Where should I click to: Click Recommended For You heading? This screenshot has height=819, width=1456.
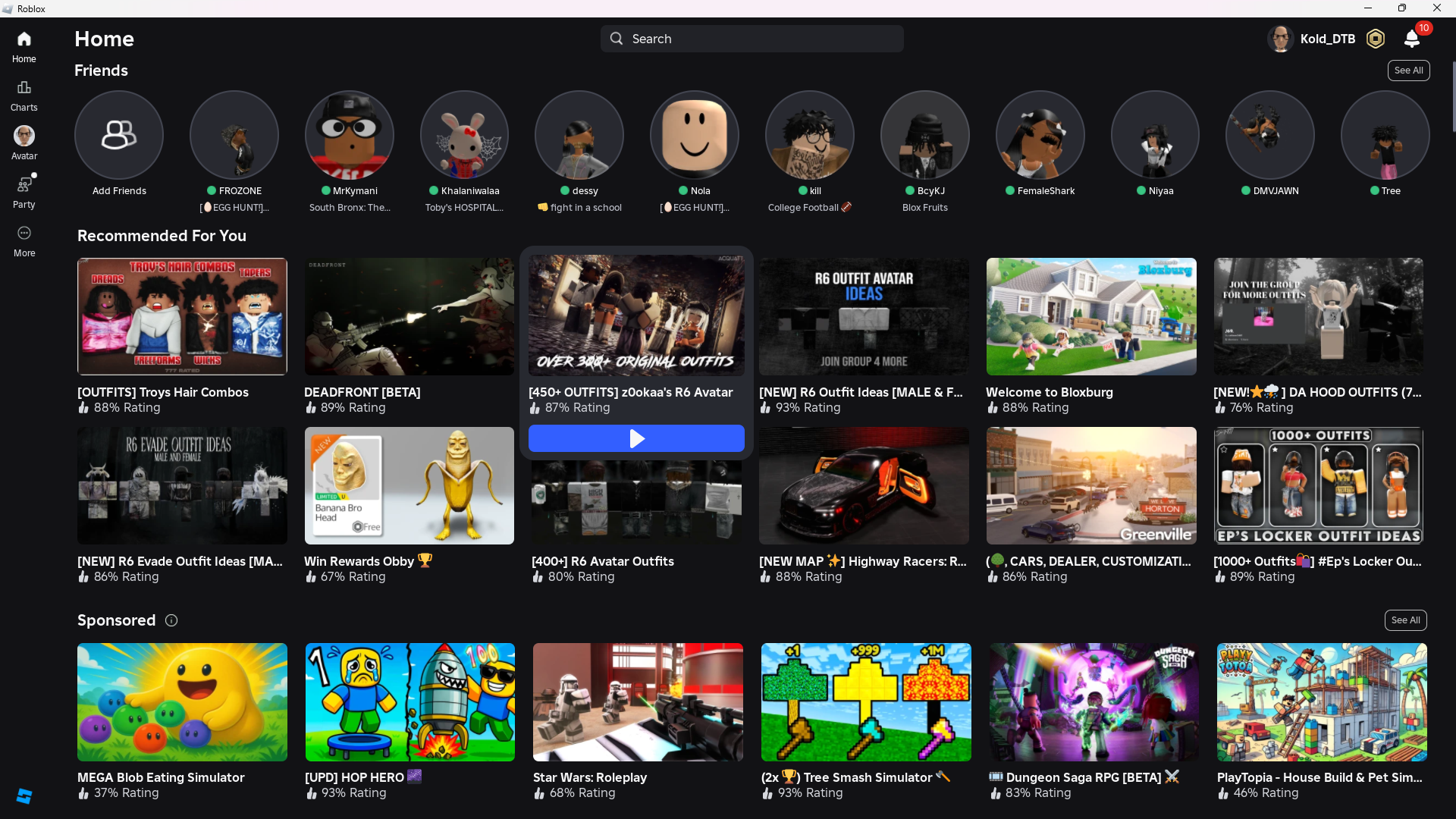tap(162, 236)
